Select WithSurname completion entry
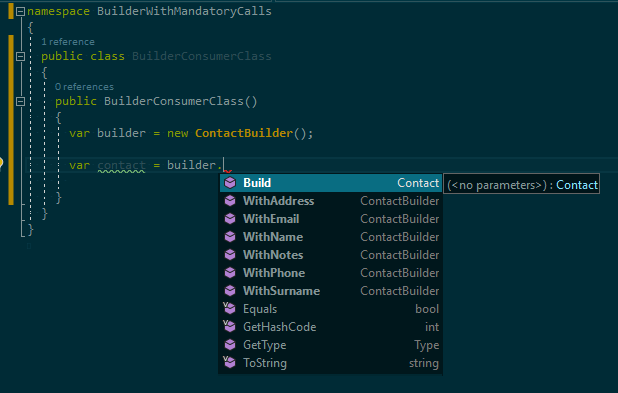The height and width of the screenshot is (393, 618). [331, 291]
